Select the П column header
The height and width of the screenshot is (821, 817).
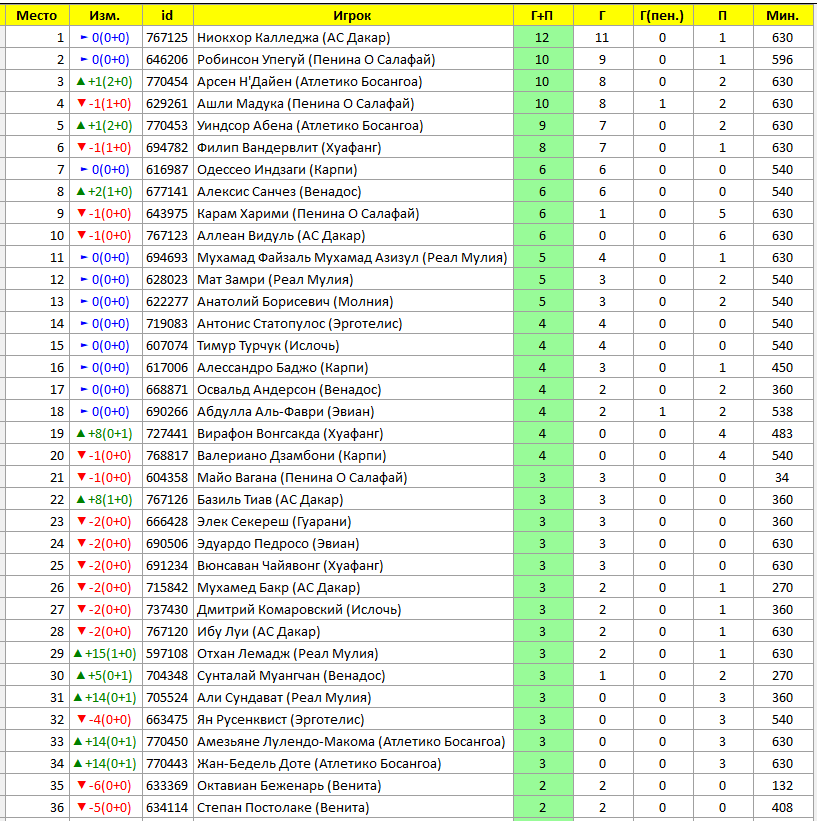click(723, 15)
